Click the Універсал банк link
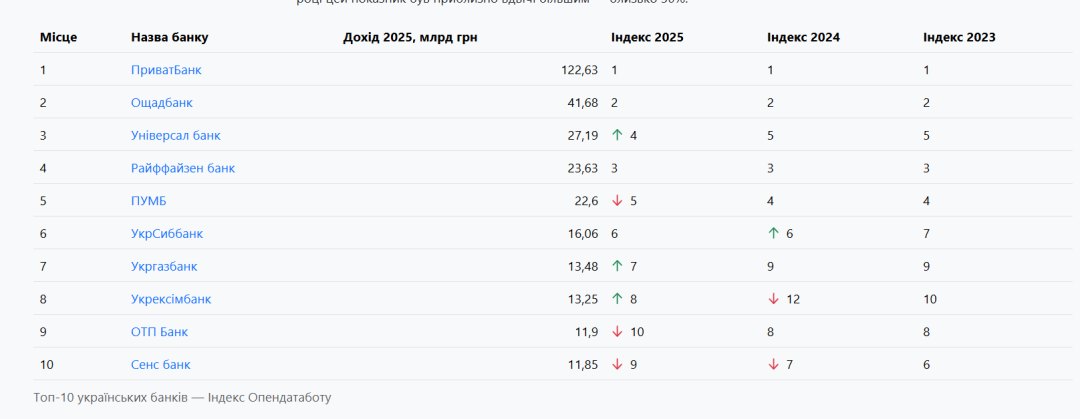 click(x=176, y=135)
